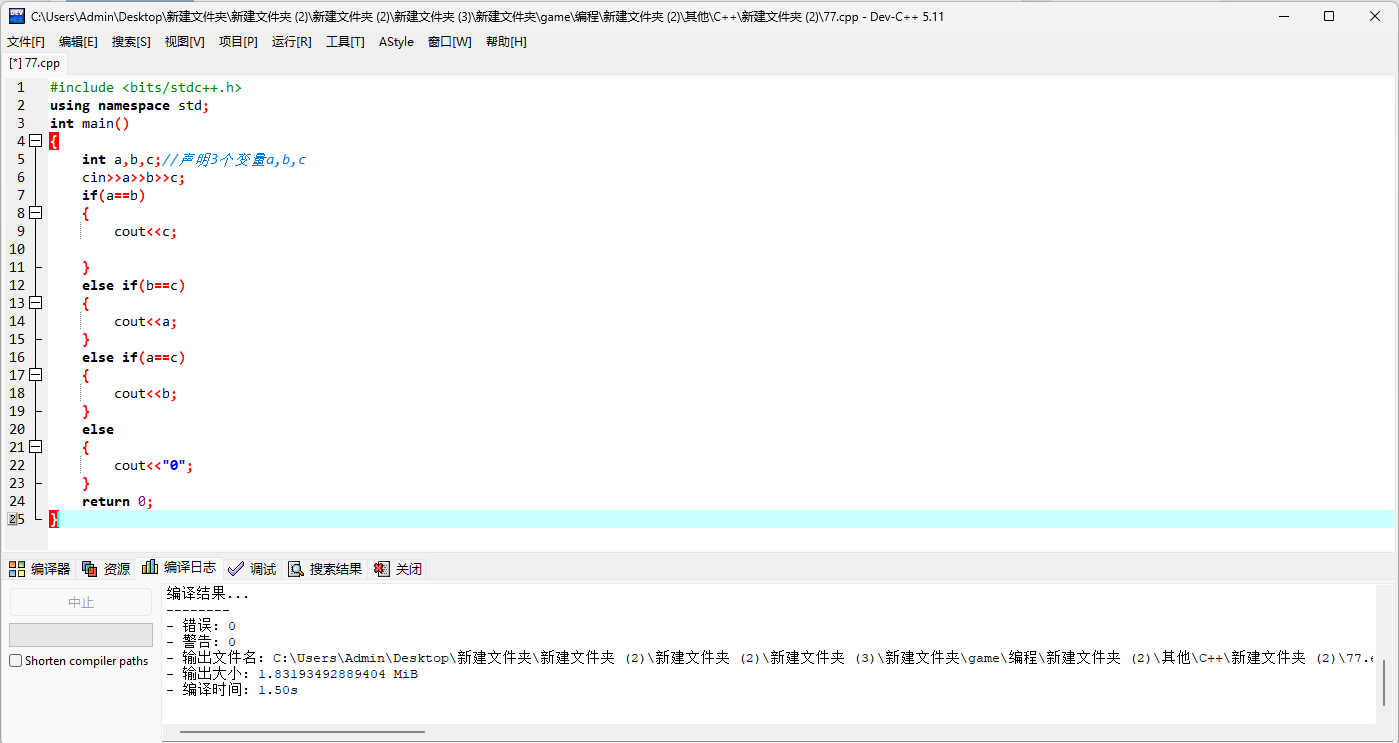Screen dimensions: 1399x743
Task: Enable the Shorten compiler paths checkbox
Action: pyautogui.click(x=16, y=661)
